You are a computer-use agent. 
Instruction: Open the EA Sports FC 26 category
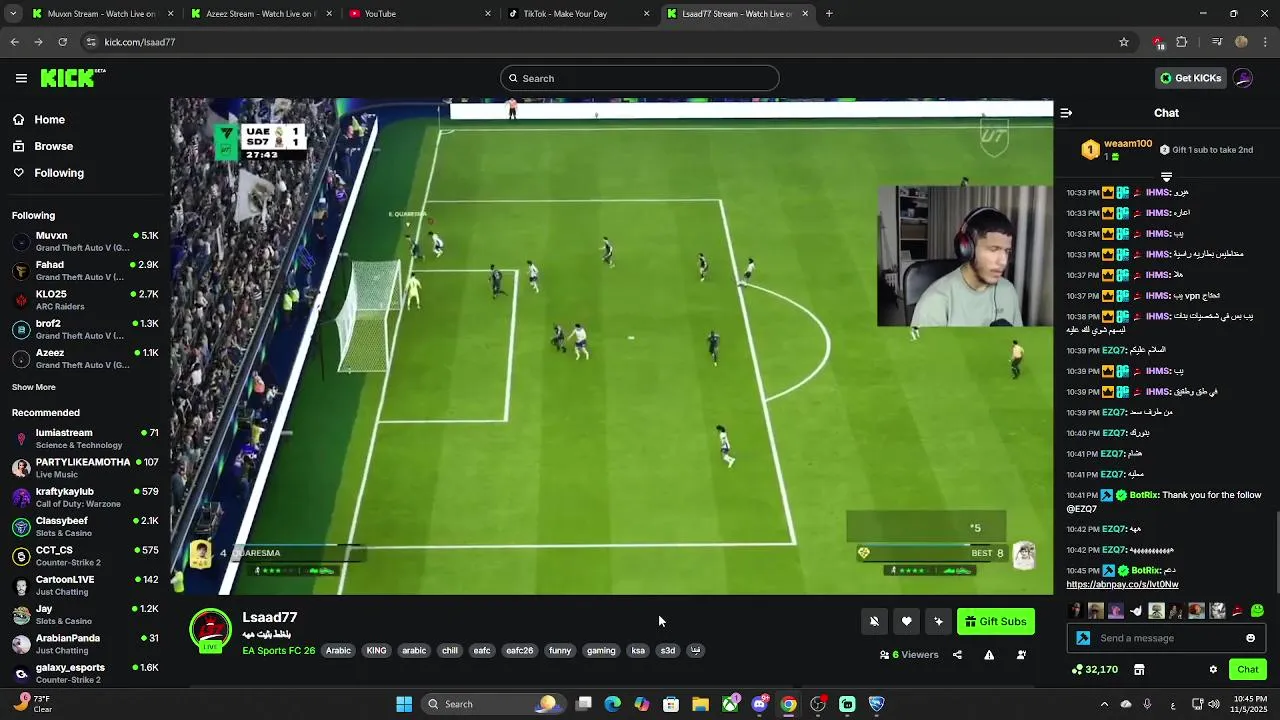click(278, 651)
